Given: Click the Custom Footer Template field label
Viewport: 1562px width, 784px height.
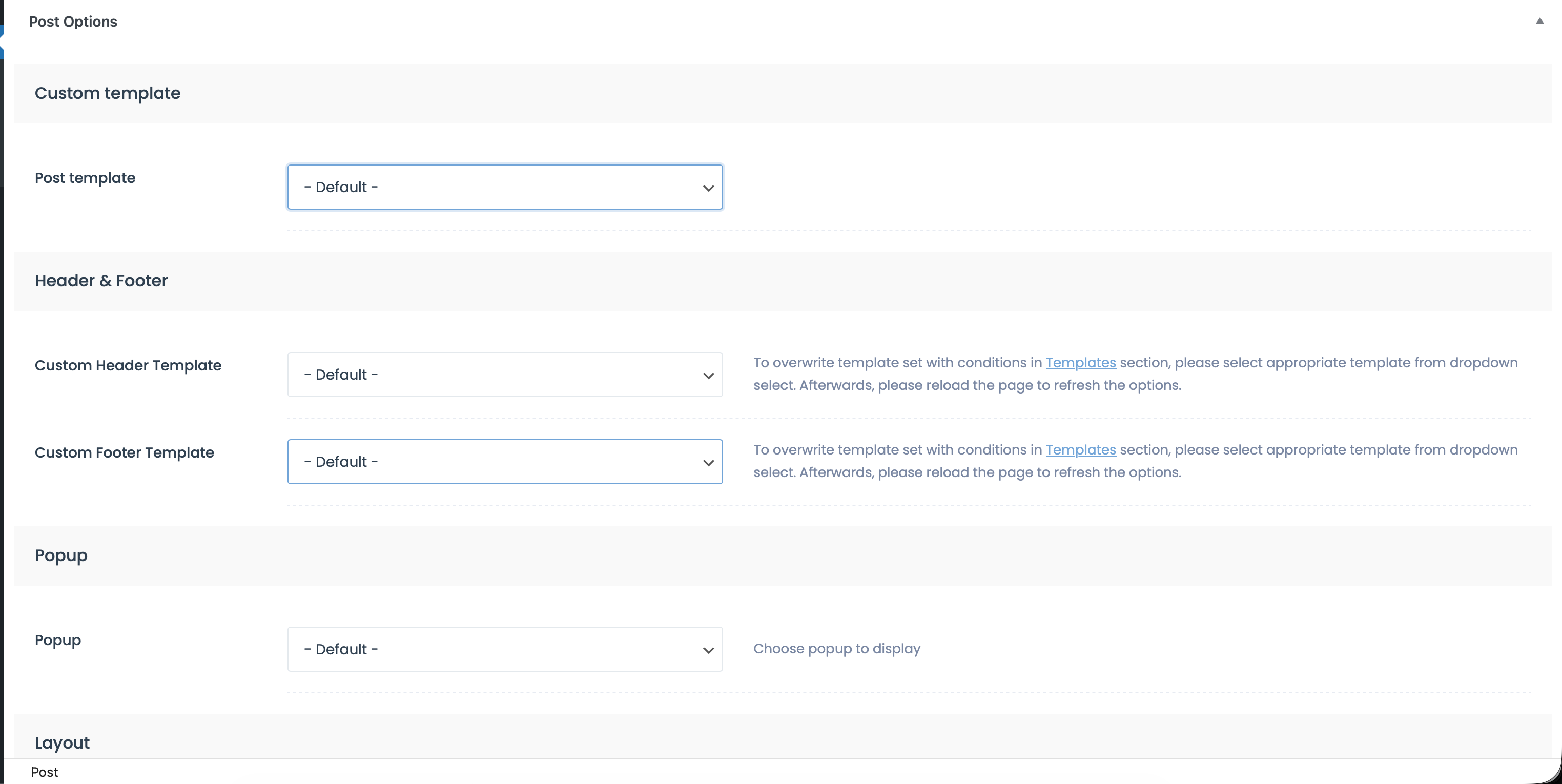Looking at the screenshot, I should (x=125, y=453).
